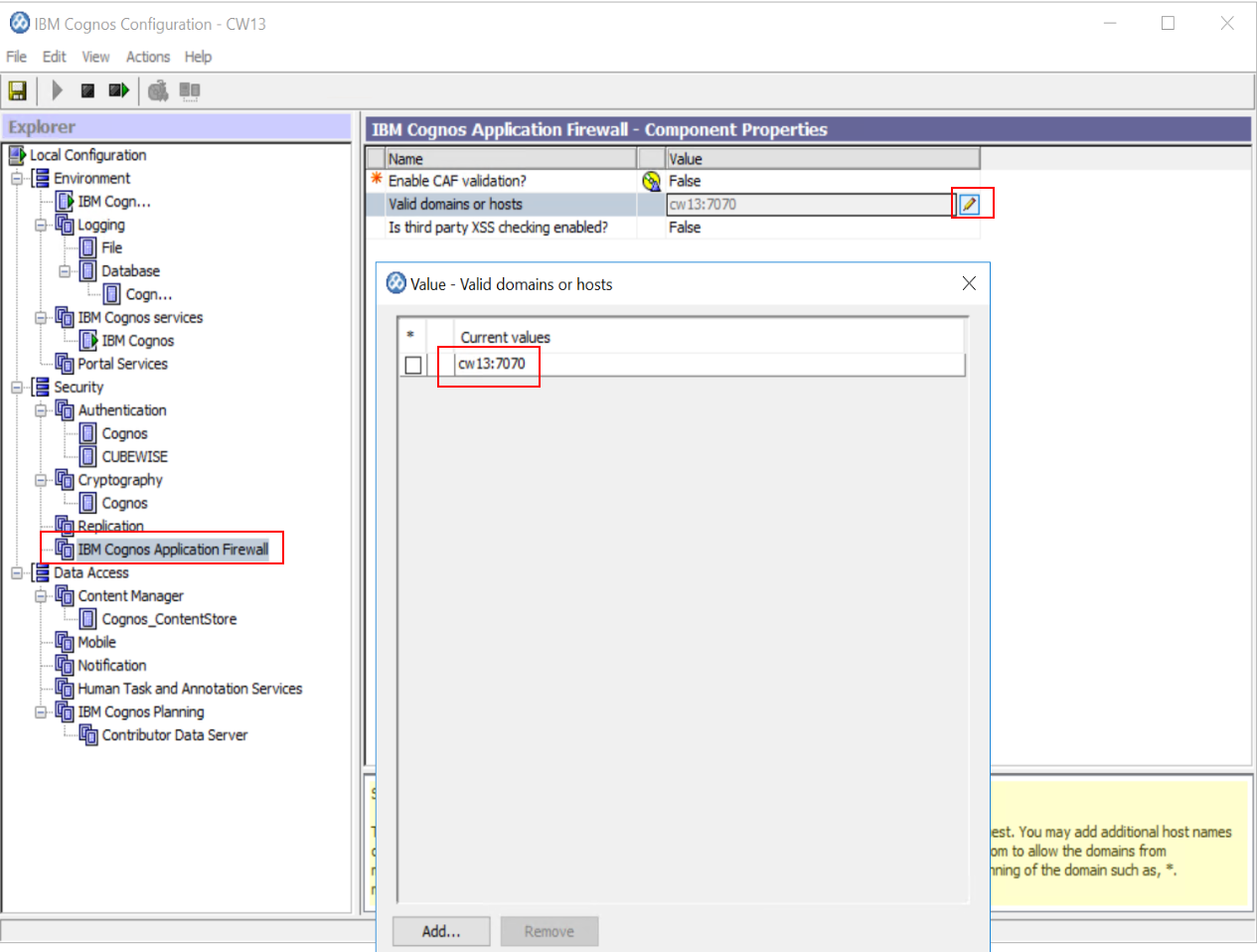Select IBM Cognos Application Firewall tree item
The width and height of the screenshot is (1257, 952).
click(x=173, y=550)
